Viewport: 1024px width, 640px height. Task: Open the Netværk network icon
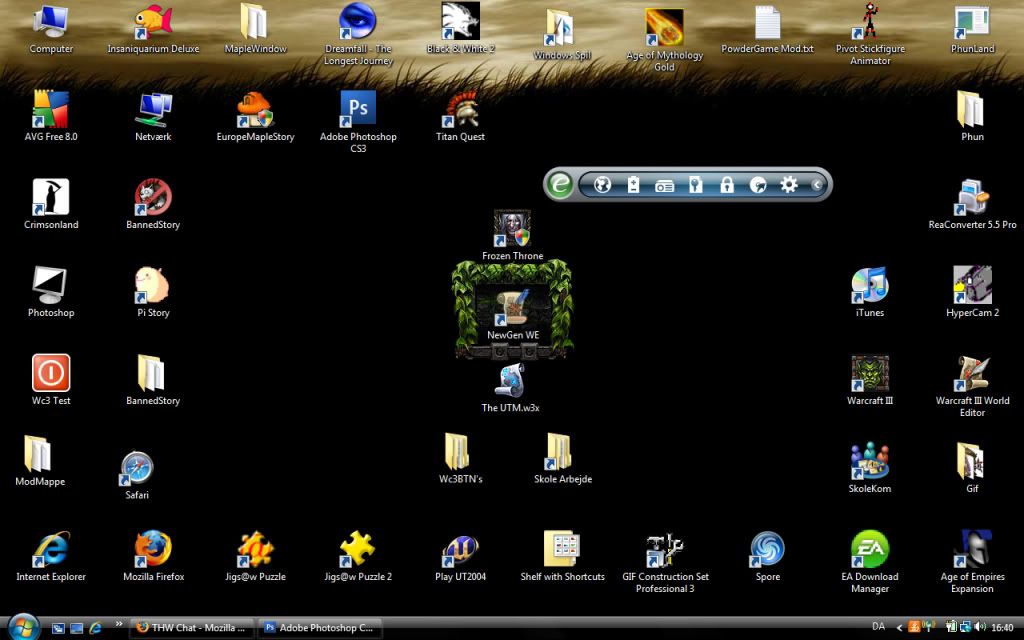(x=153, y=117)
